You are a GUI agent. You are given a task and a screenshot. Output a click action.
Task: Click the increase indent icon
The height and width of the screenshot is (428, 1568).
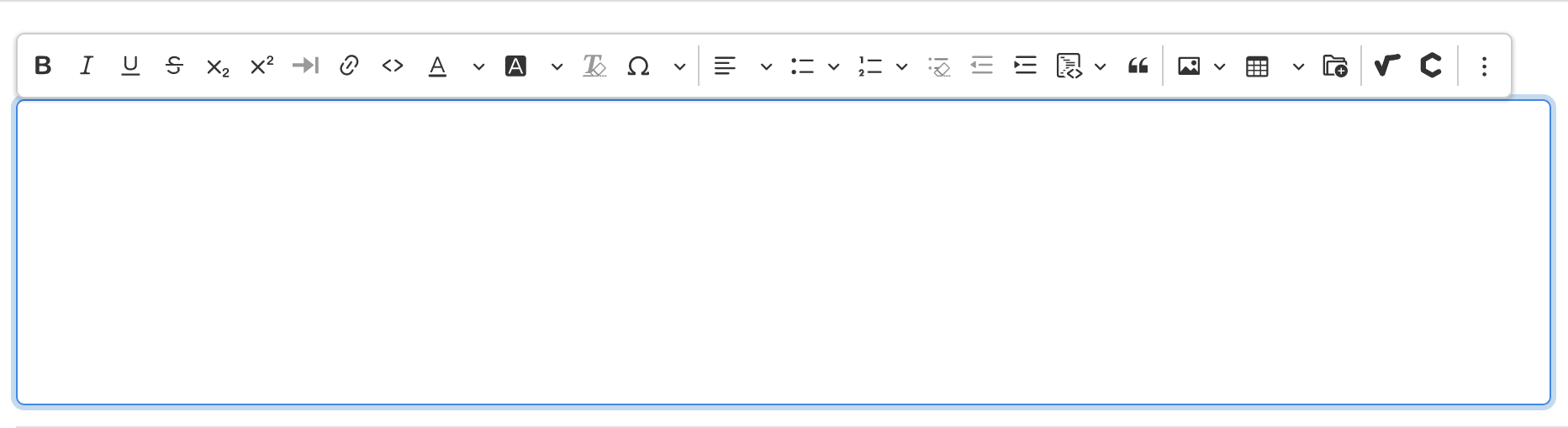pos(1026,66)
